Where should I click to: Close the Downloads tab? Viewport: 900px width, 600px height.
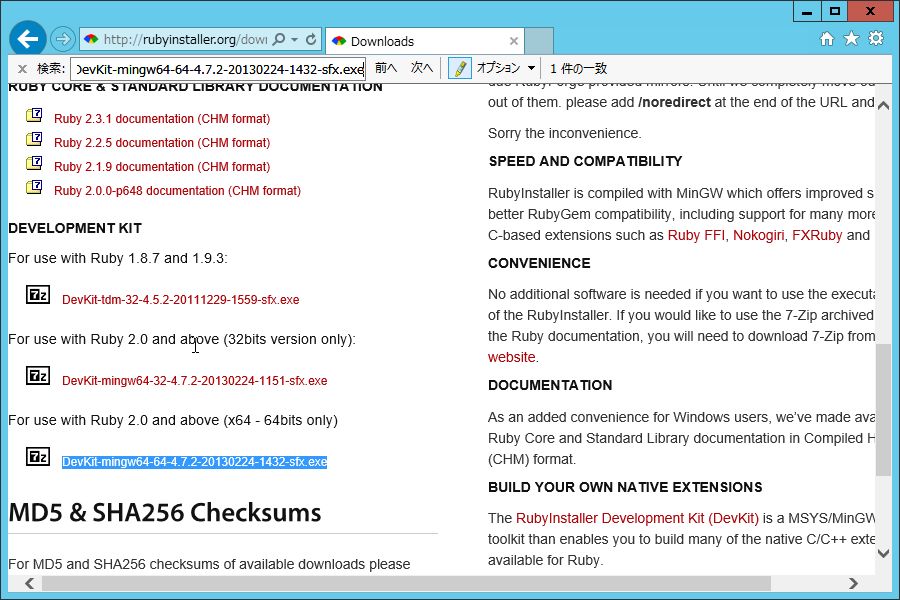514,41
